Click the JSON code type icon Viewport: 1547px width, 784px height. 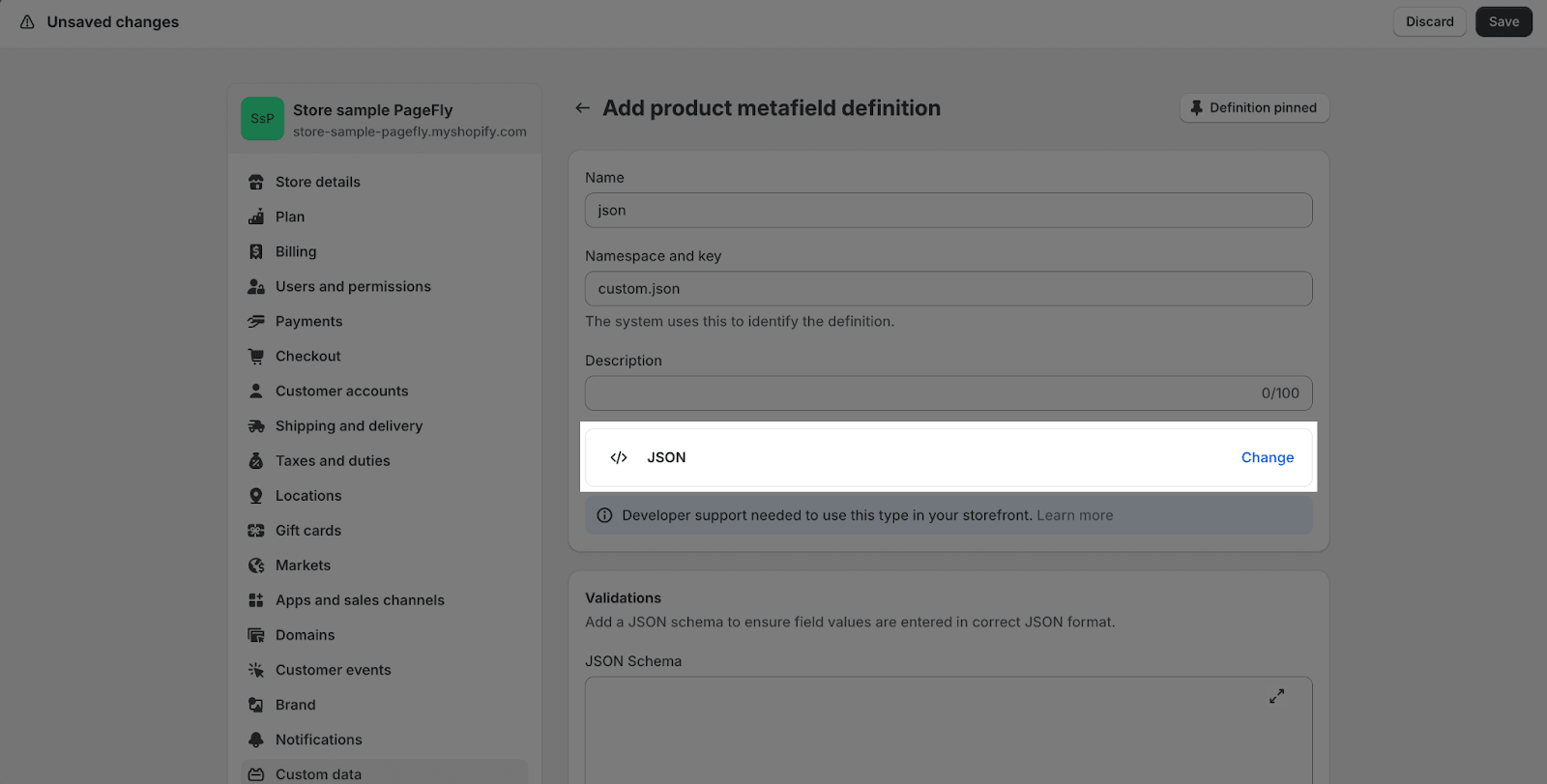619,457
